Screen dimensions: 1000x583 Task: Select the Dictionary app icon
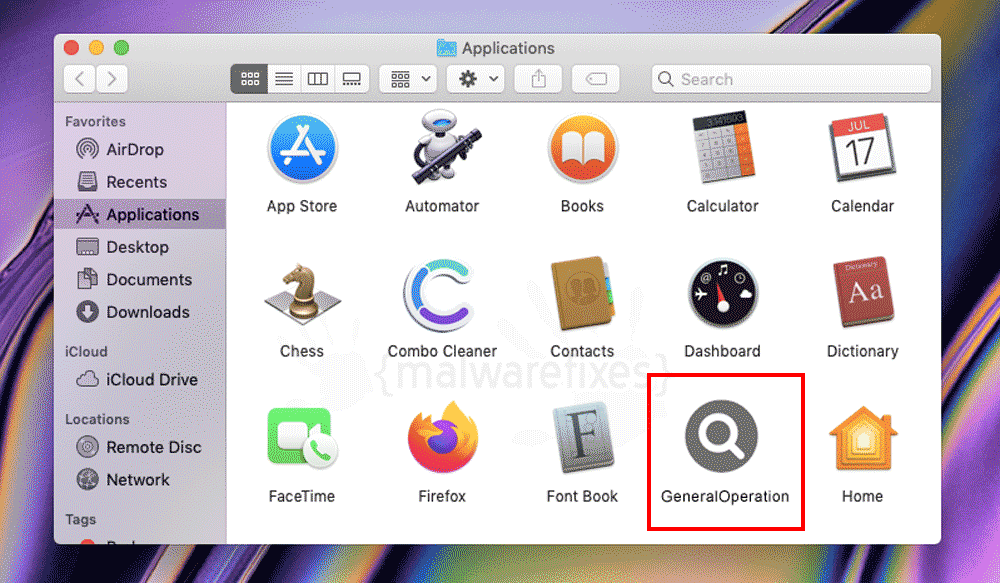coord(862,292)
